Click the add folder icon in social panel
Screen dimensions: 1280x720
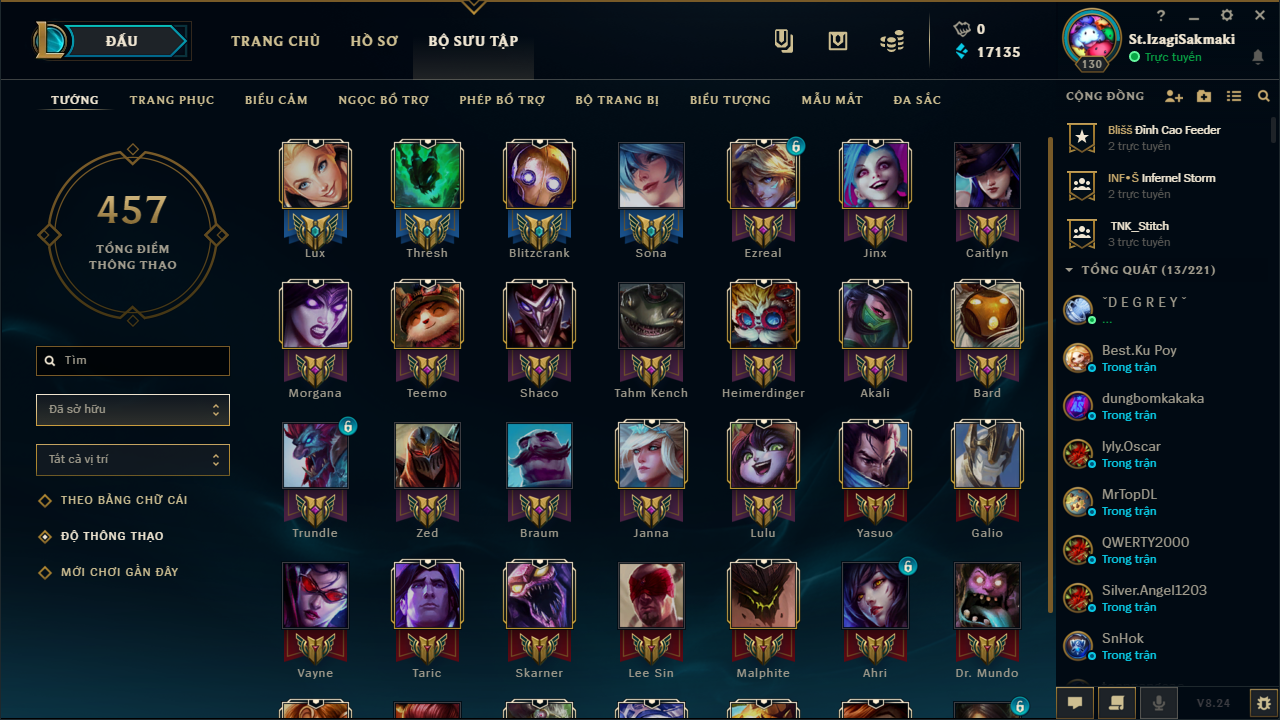pyautogui.click(x=1204, y=97)
